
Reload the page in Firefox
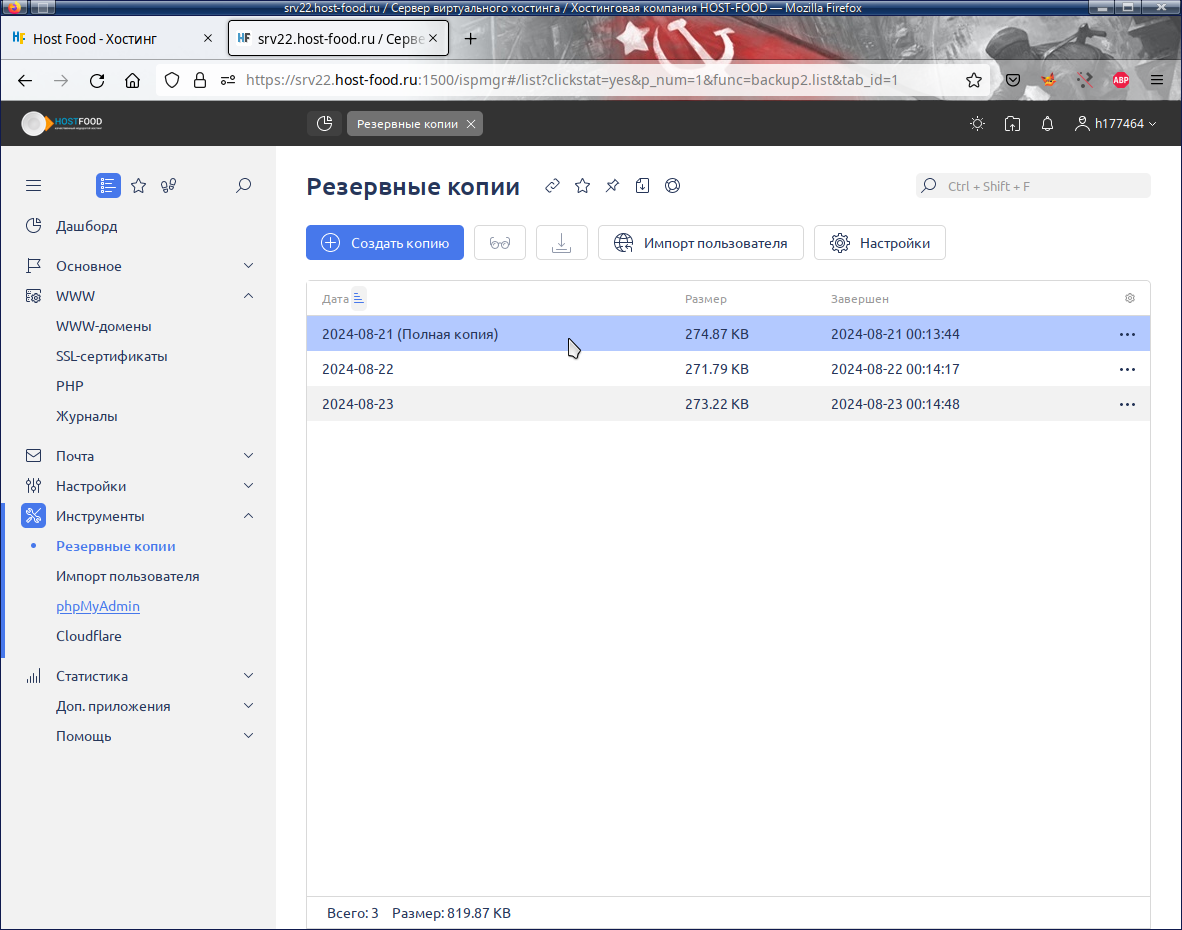click(97, 81)
